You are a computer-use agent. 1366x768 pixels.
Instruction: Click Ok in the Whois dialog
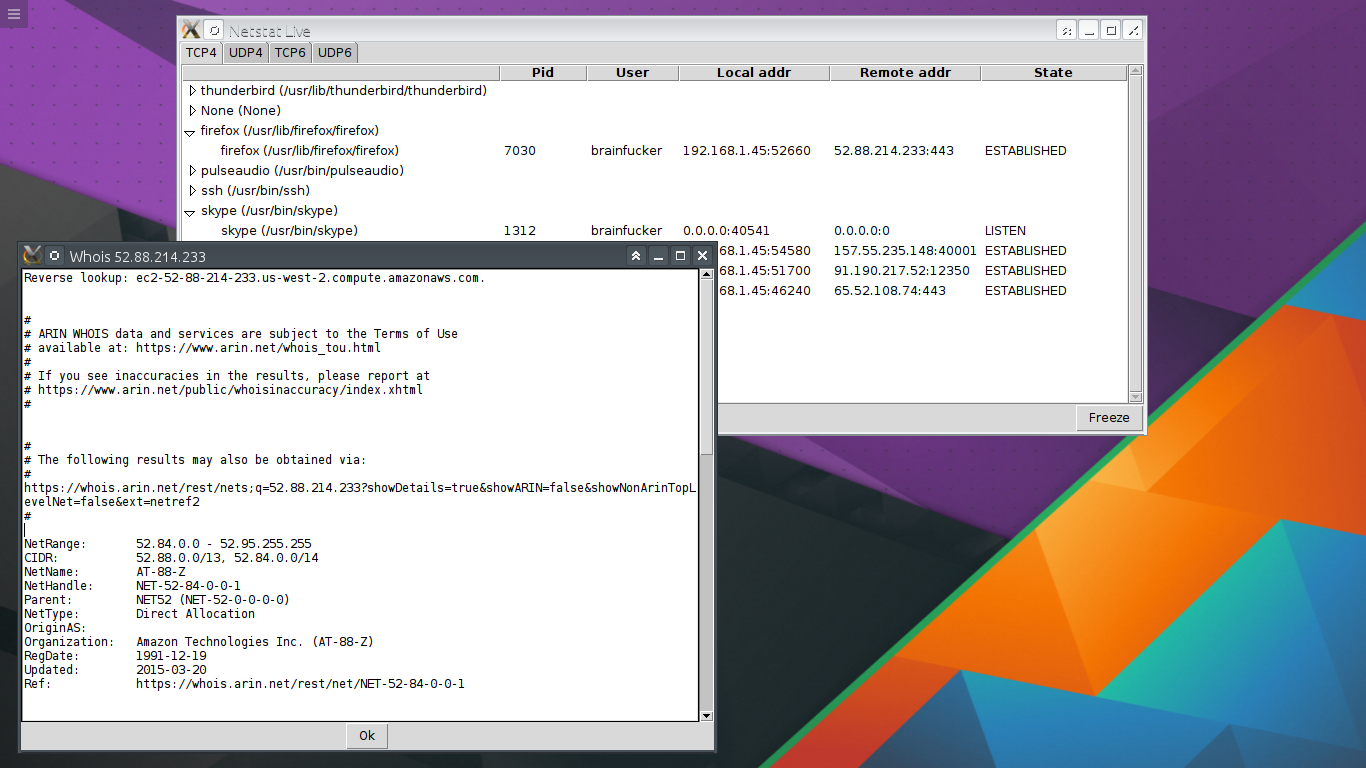367,736
